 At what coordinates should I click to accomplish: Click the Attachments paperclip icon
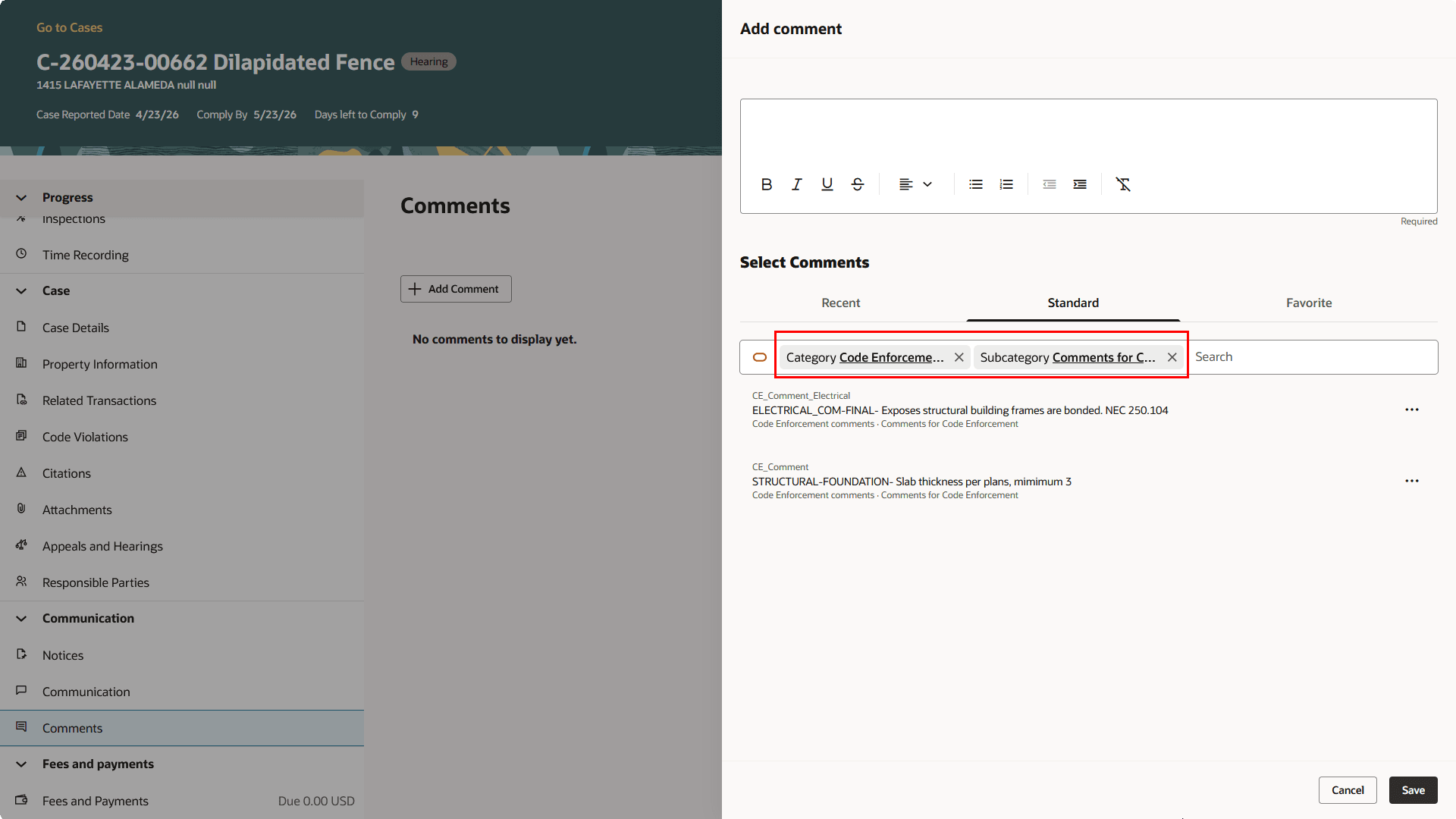(21, 509)
